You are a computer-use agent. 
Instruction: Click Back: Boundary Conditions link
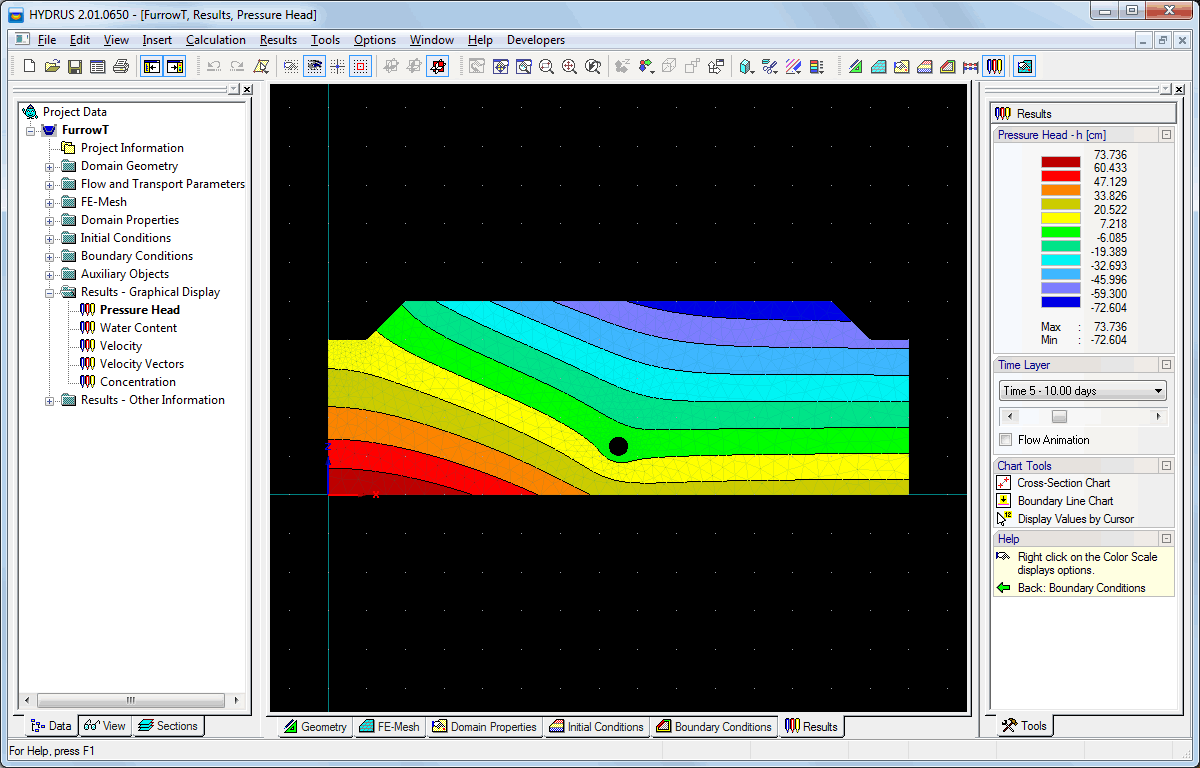click(1081, 588)
